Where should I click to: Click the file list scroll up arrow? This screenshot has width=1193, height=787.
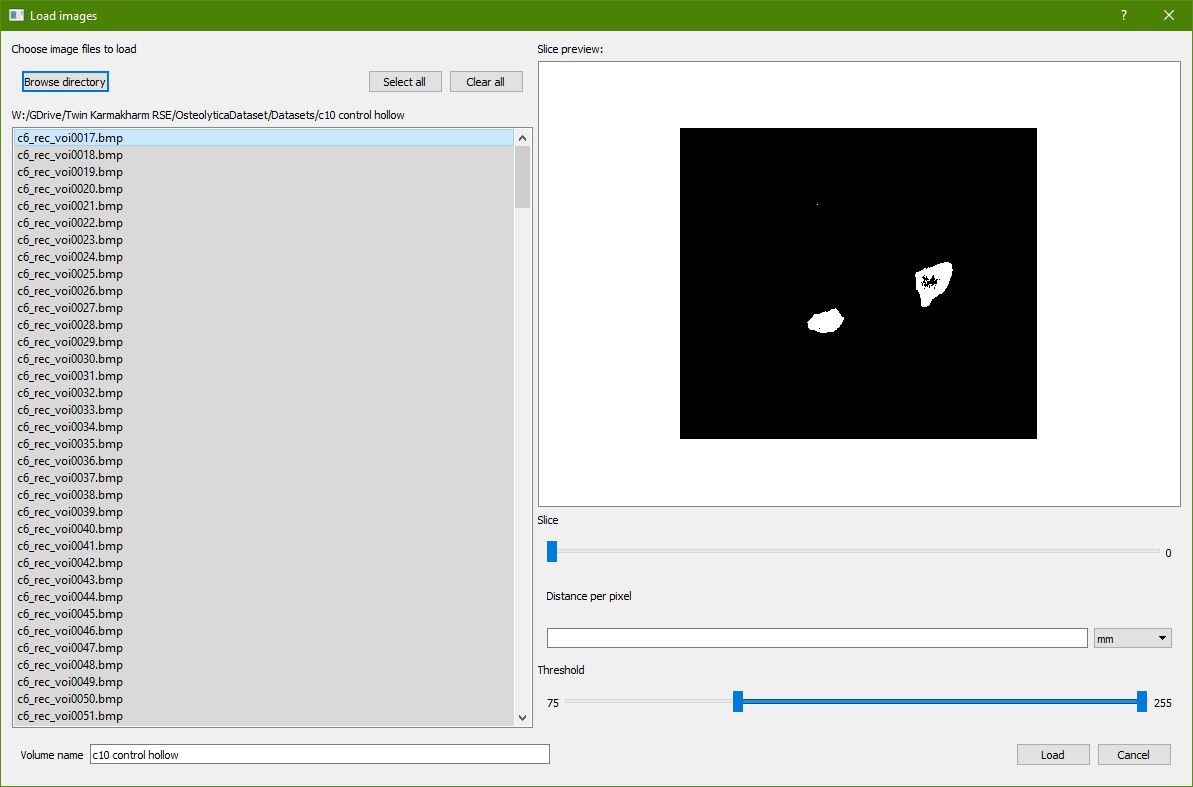tap(522, 138)
